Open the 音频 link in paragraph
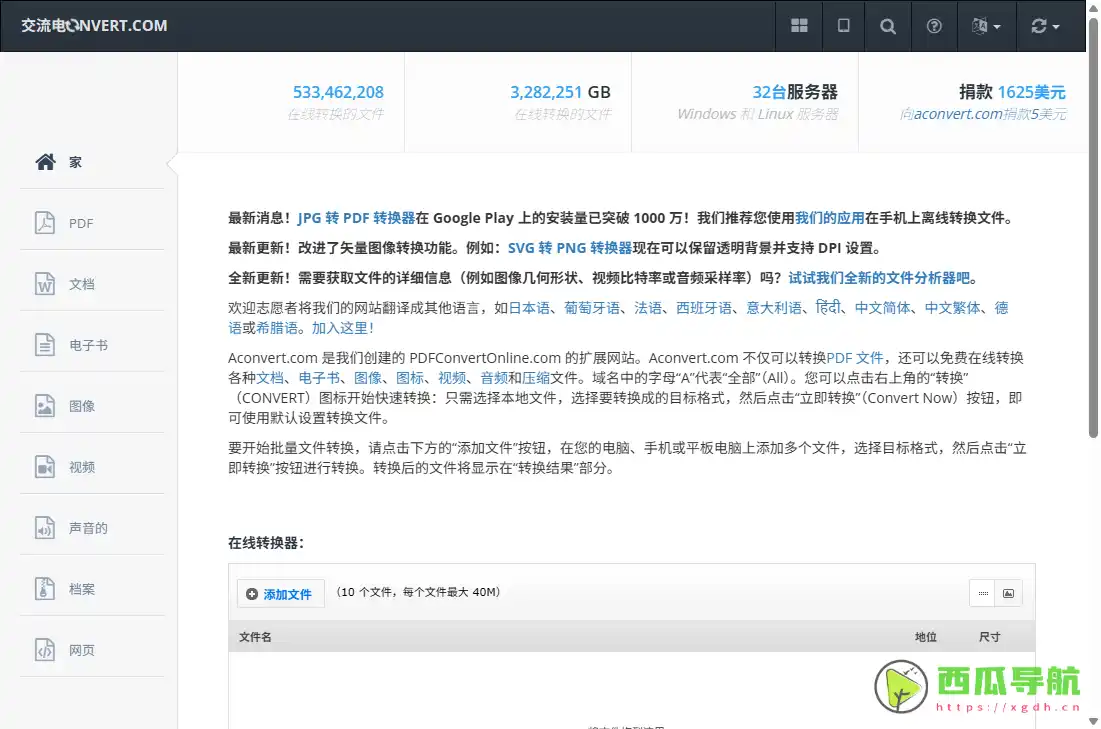1101x729 pixels. pyautogui.click(x=494, y=378)
